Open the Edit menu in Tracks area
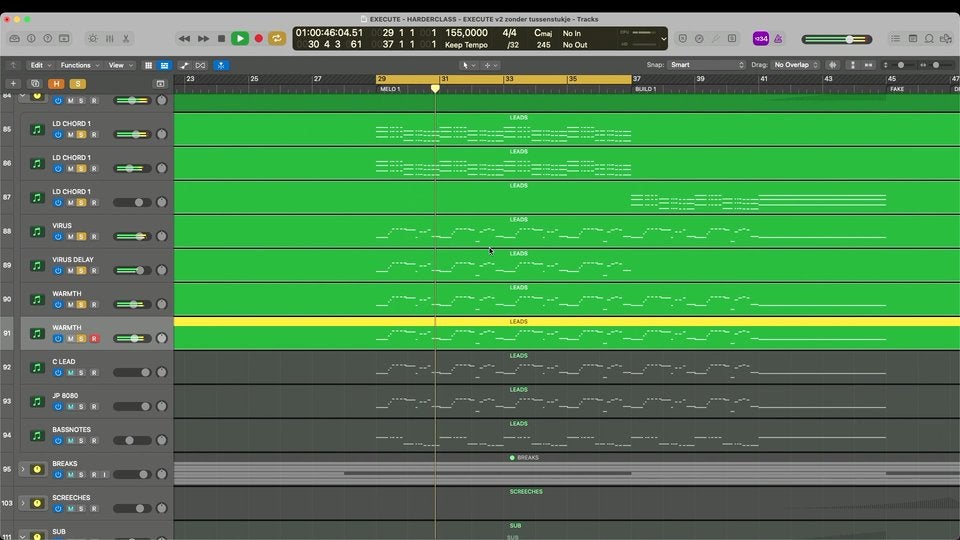The image size is (960, 540). coord(40,65)
